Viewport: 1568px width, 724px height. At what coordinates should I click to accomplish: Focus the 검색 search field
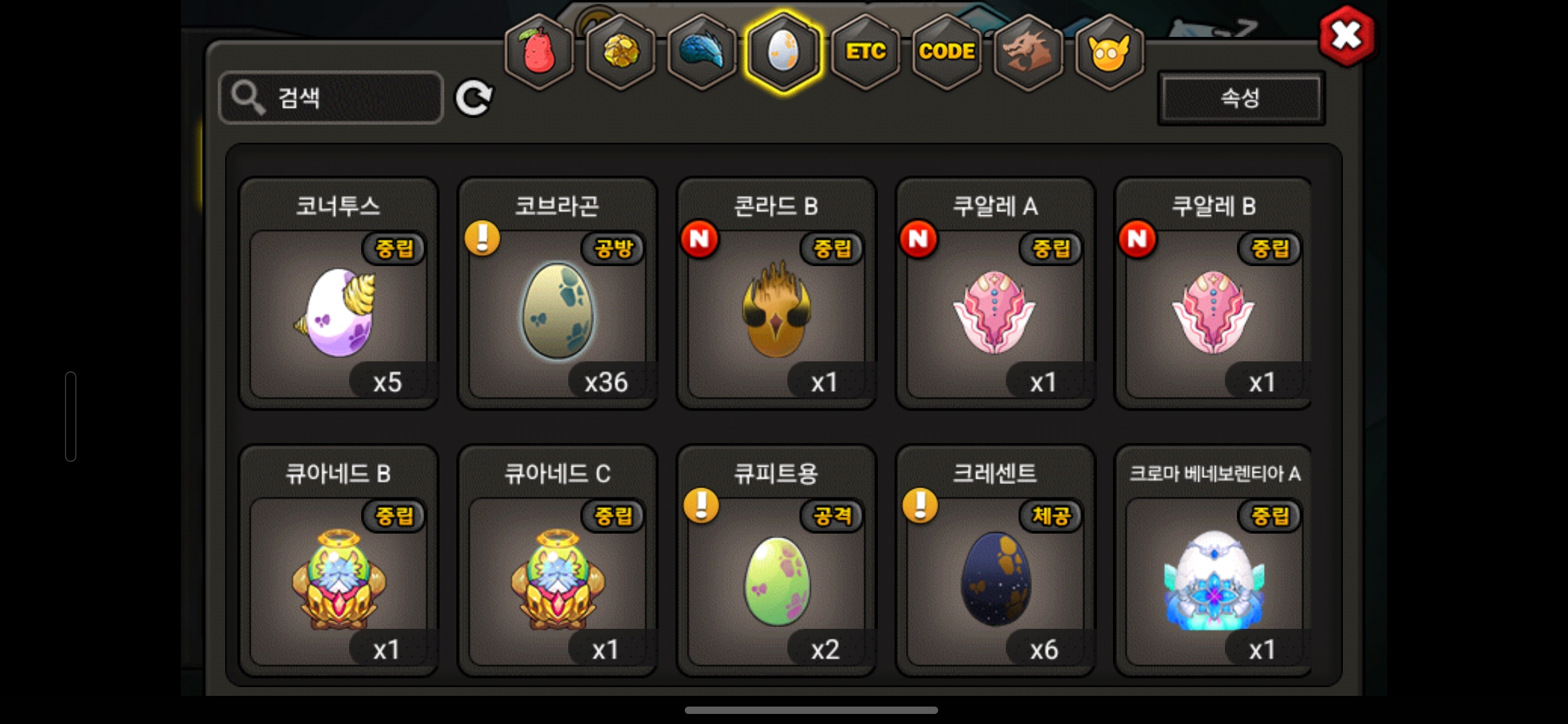pyautogui.click(x=331, y=98)
